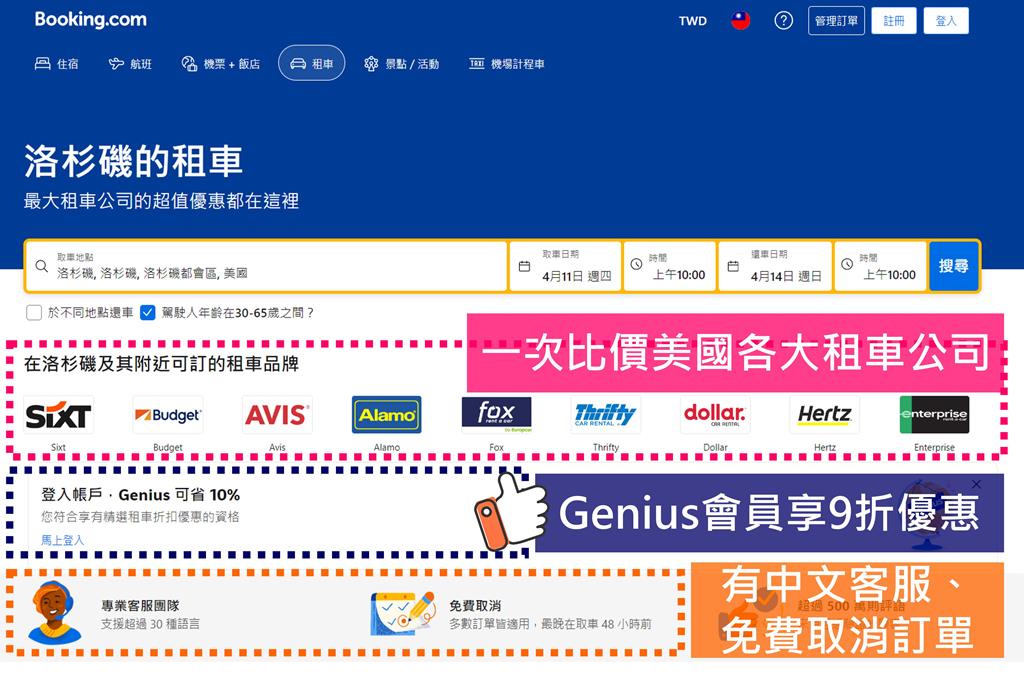This screenshot has height=687, width=1024.
Task: Enable 於不同地點還車 checkbox
Action: pos(34,313)
